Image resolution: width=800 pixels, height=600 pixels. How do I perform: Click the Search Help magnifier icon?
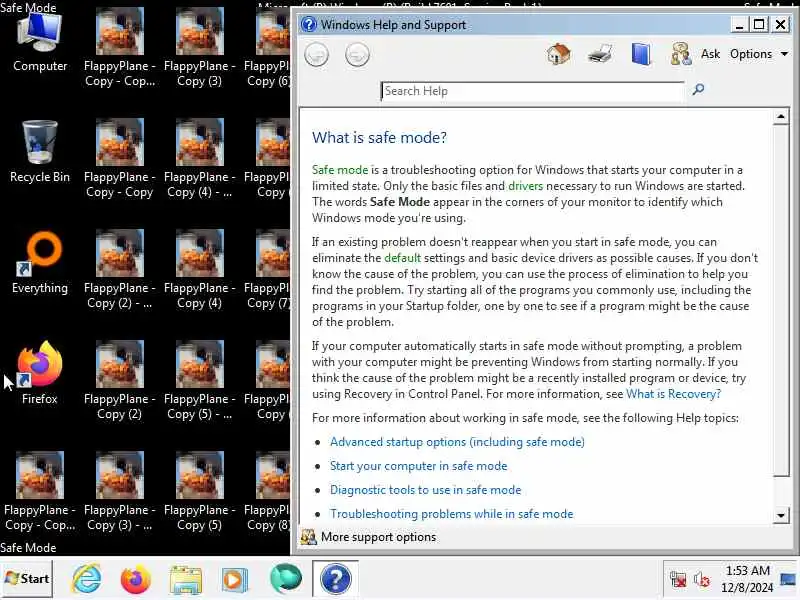(x=698, y=90)
